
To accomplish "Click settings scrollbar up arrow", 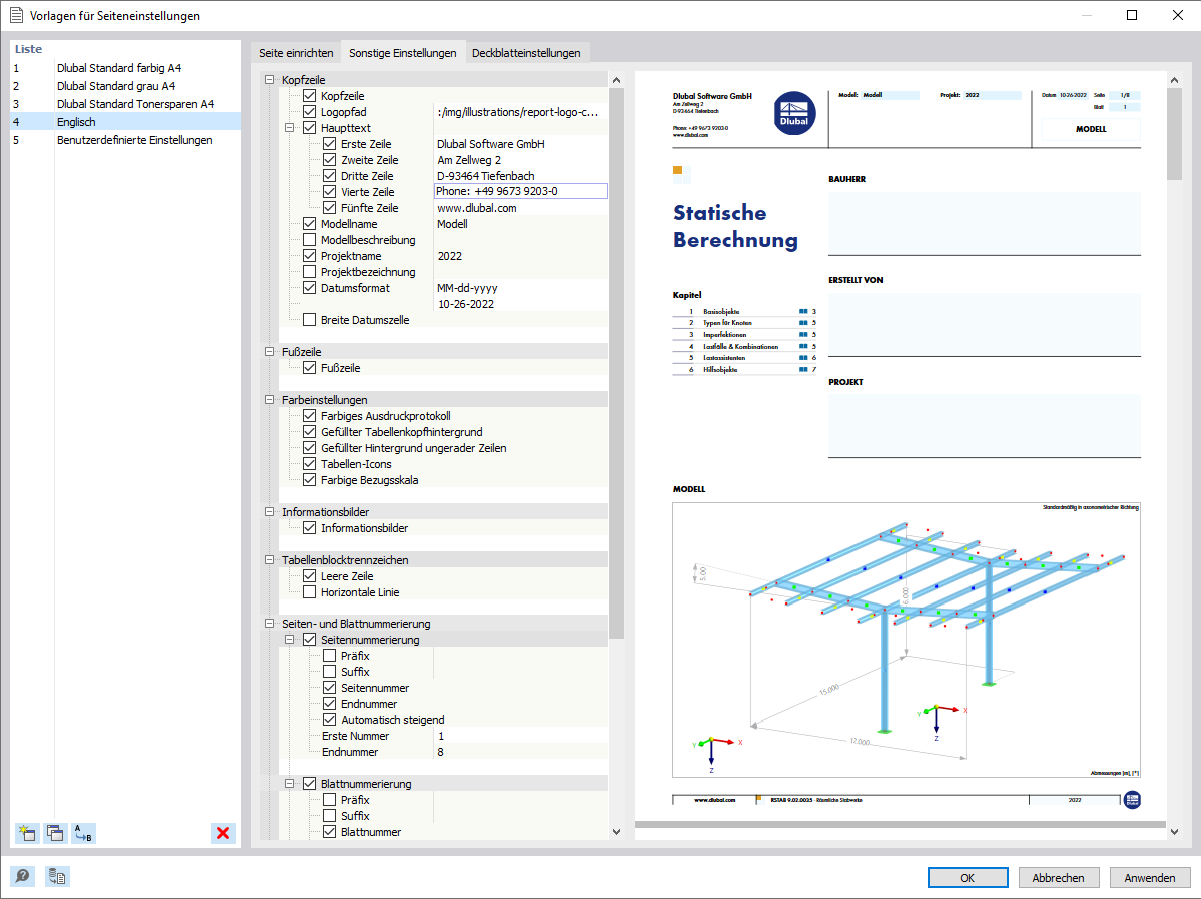I will [x=616, y=80].
